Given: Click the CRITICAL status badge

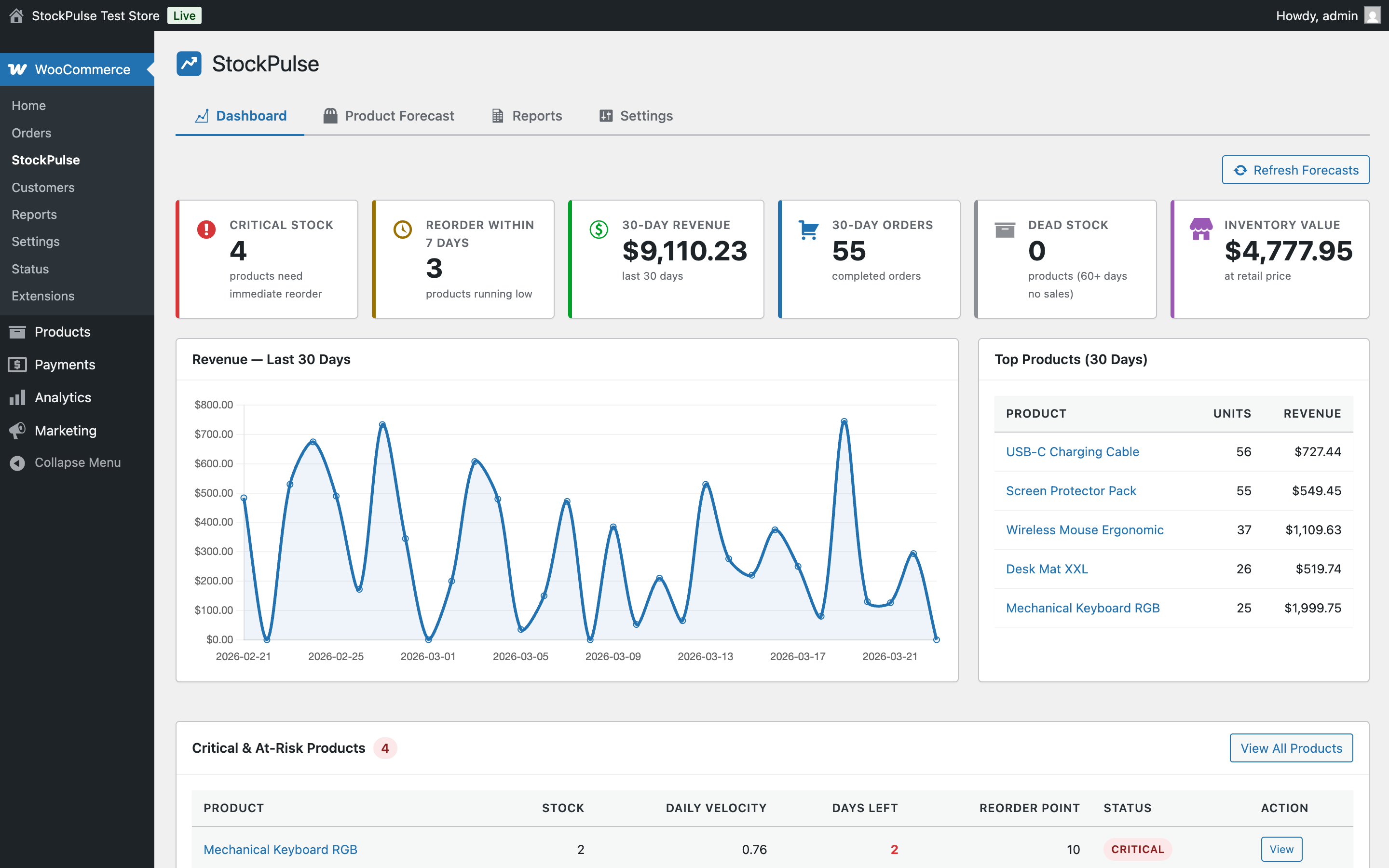Looking at the screenshot, I should 1137,849.
